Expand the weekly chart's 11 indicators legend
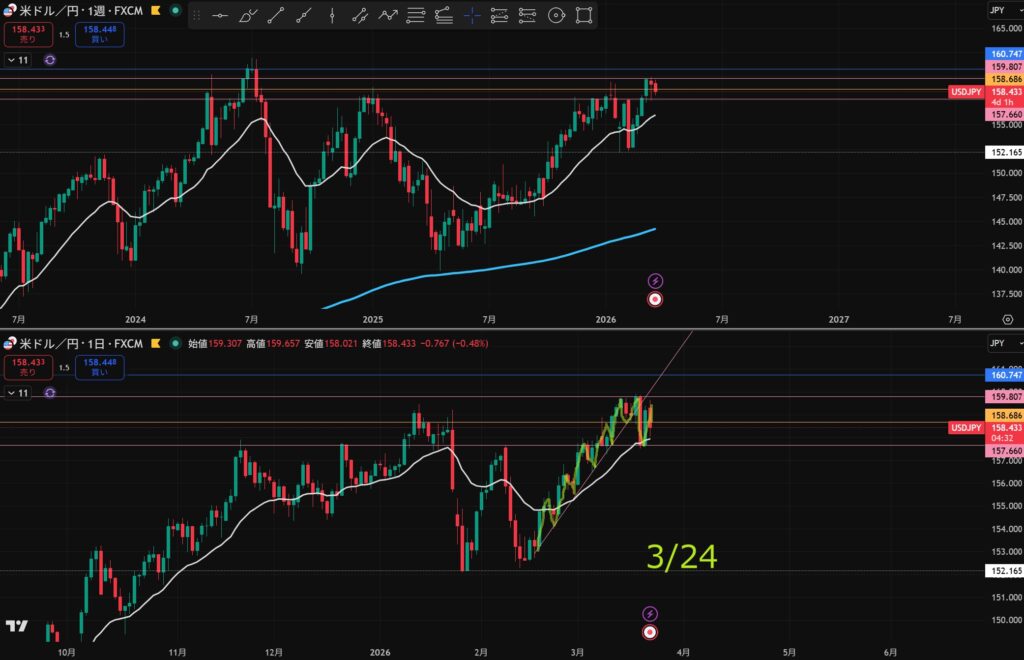1024x660 pixels. [x=19, y=60]
